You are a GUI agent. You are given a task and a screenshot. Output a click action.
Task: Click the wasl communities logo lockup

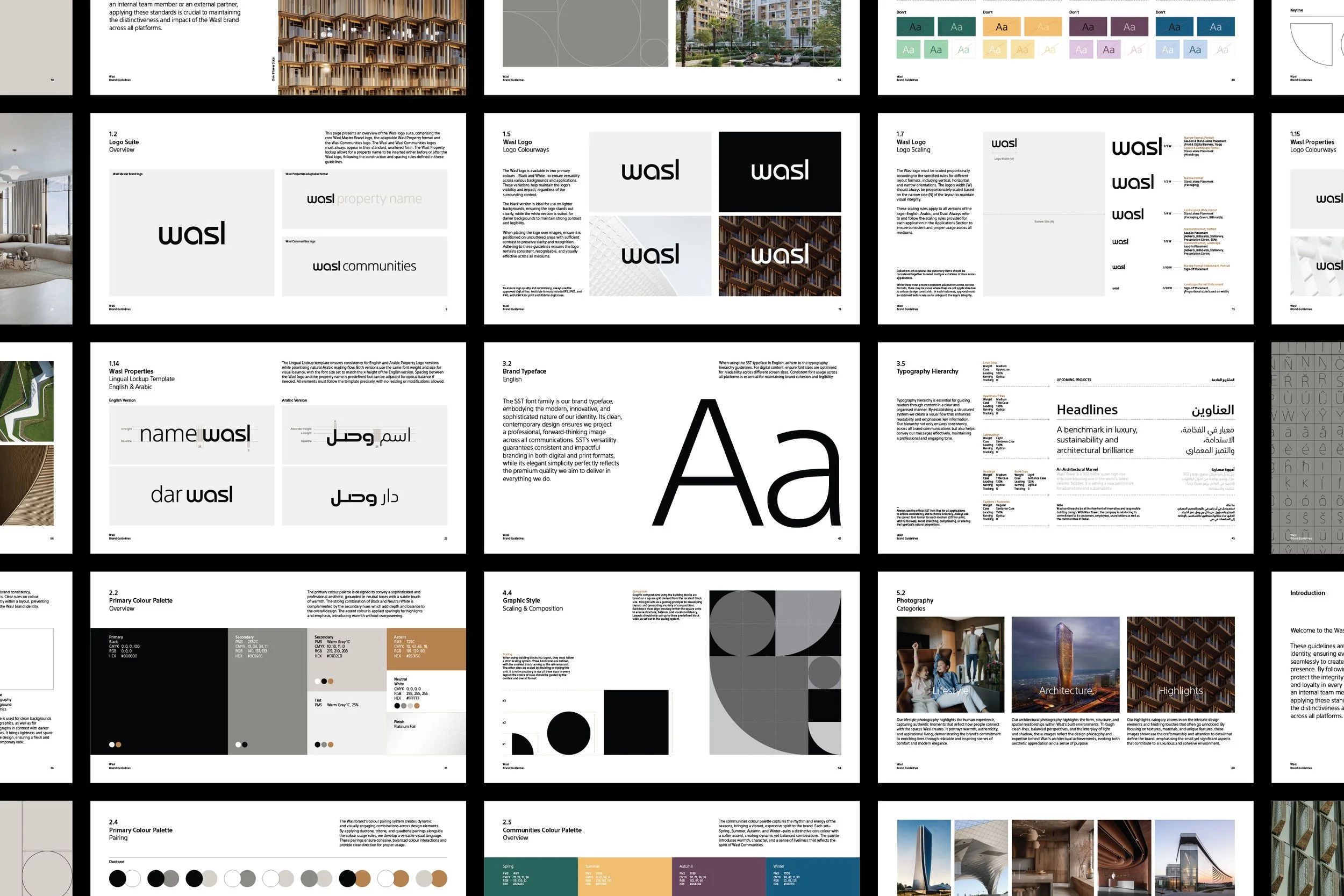pos(364,265)
